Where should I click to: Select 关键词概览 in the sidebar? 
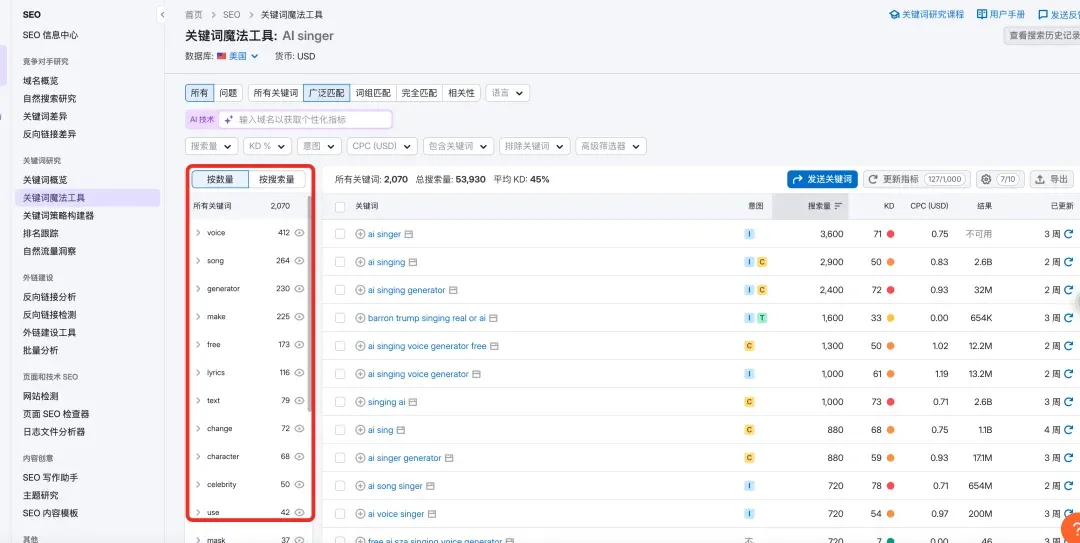pos(45,180)
